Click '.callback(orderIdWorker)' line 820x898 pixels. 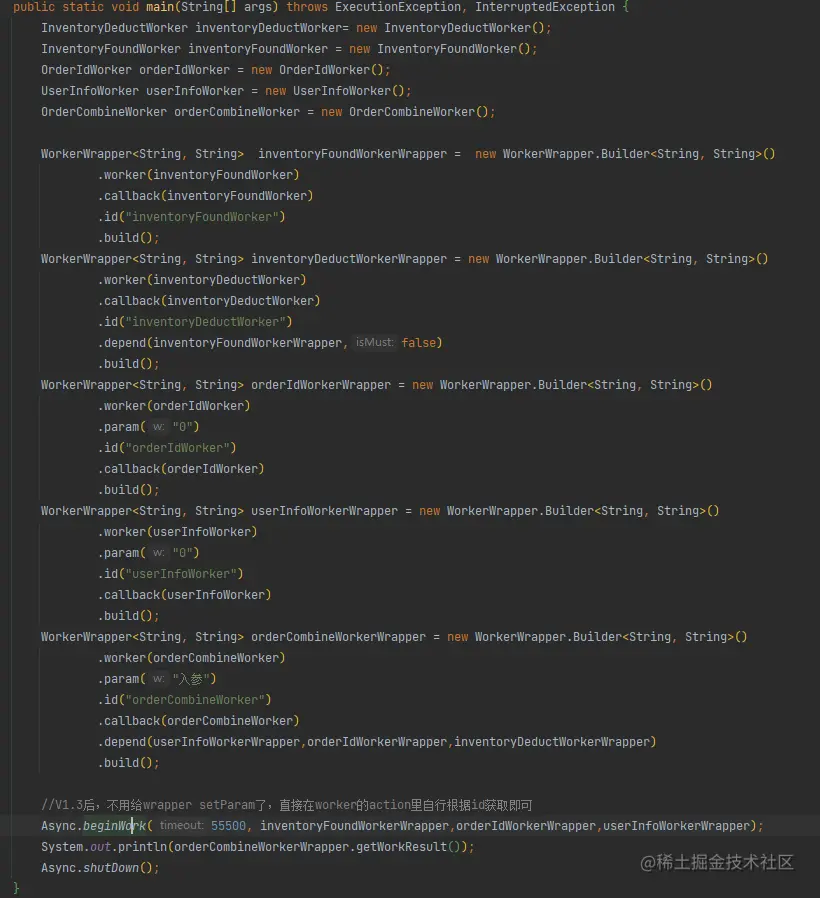tap(181, 469)
